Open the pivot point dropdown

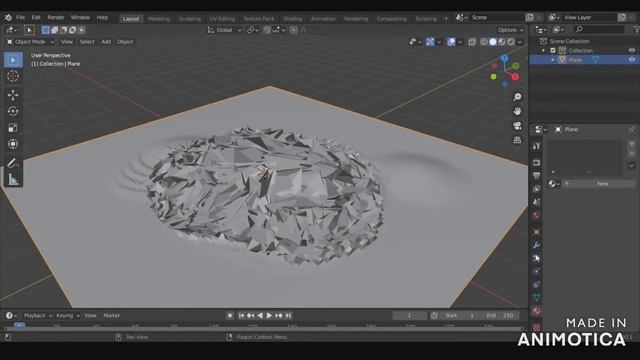pos(253,30)
